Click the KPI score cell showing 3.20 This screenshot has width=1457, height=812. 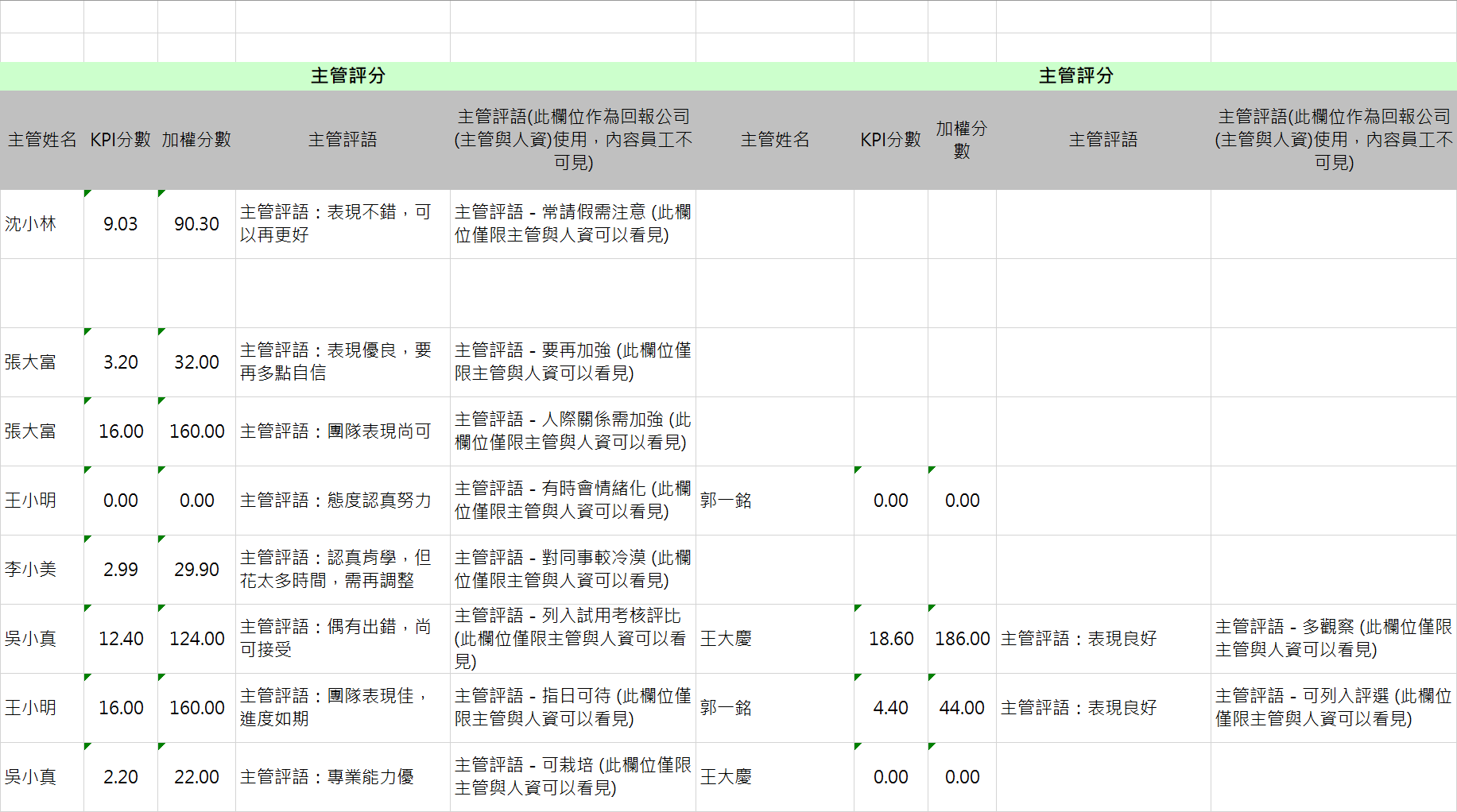coord(120,362)
